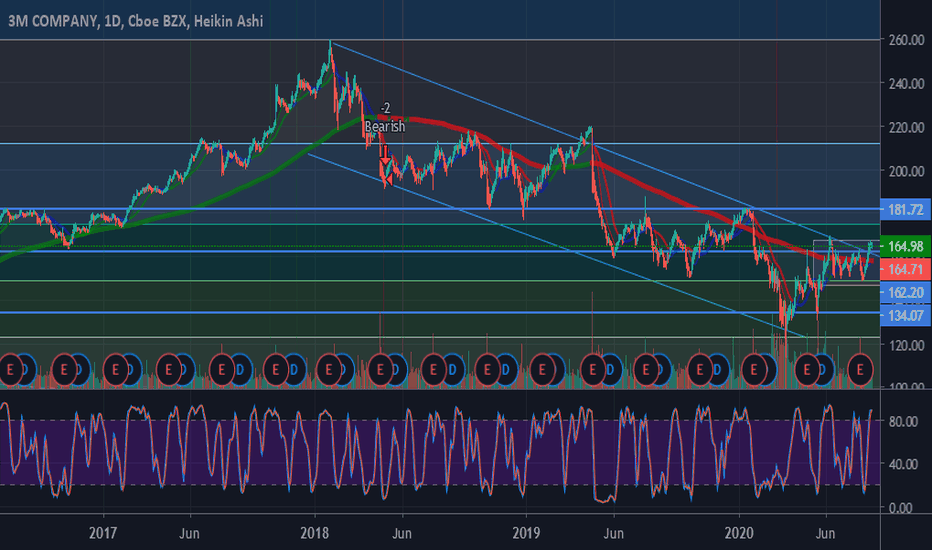Click the 40.00 oscillator axis value

[903, 464]
